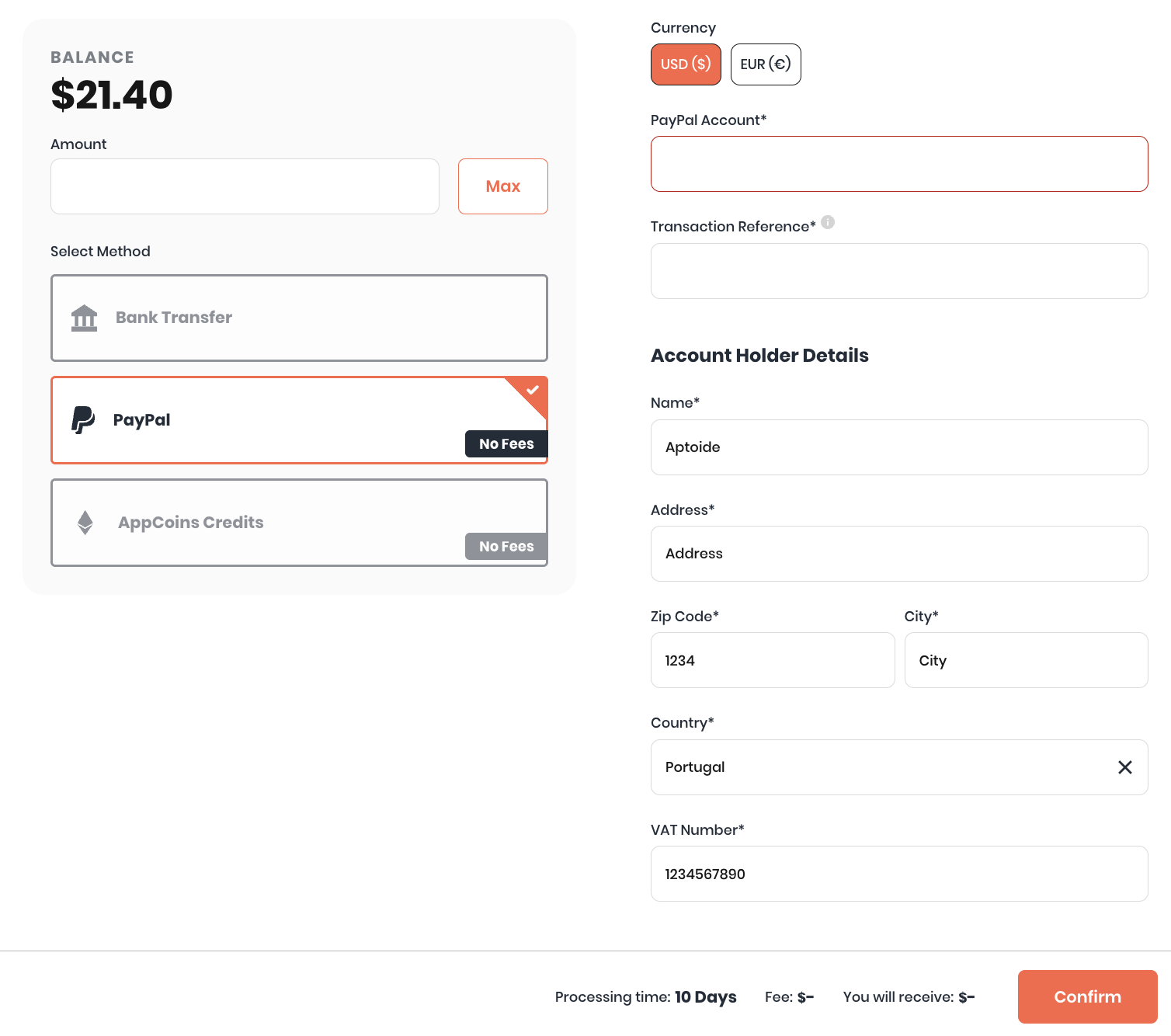Select PayPal as withdrawal method
Screen dimensions: 1171x1036
tap(299, 420)
